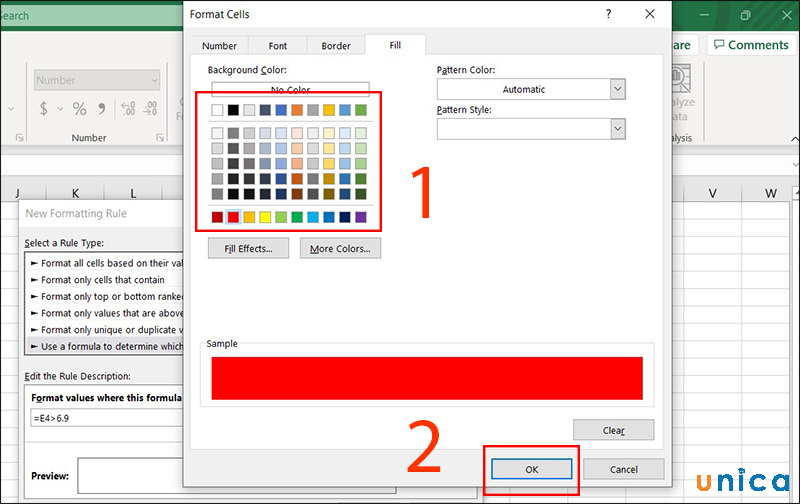Select "Format only cells that contain" rule type

tap(102, 280)
